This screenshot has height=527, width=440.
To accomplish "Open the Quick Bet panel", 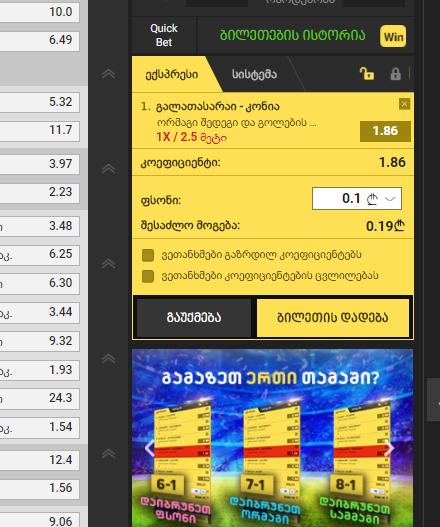I will point(164,35).
